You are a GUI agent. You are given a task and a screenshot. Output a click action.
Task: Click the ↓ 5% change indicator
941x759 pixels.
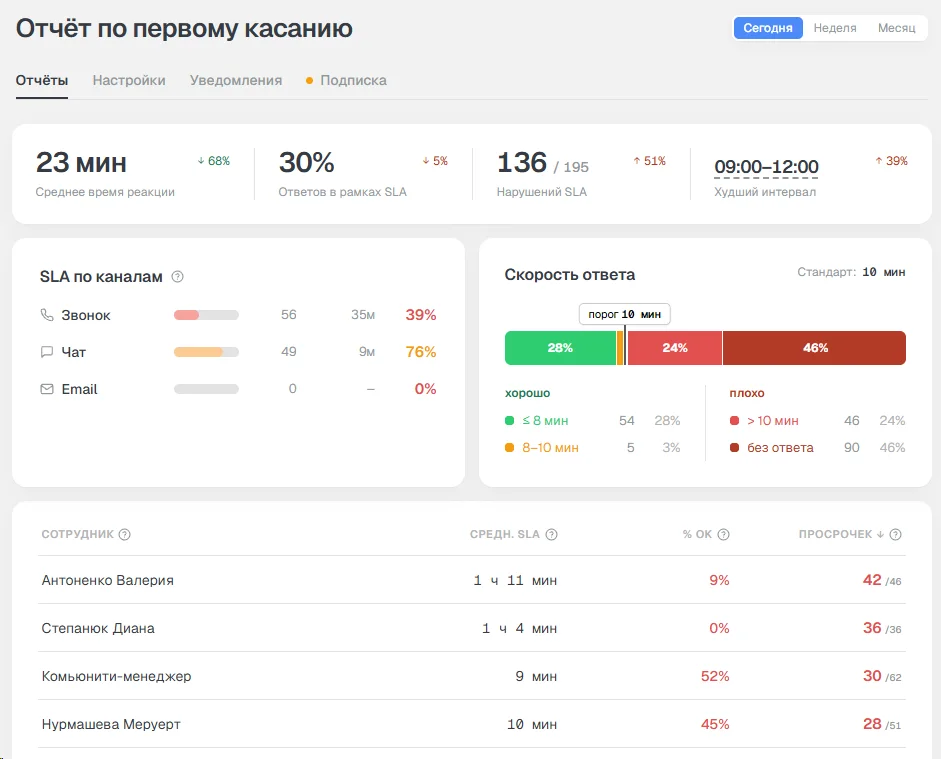[x=435, y=161]
